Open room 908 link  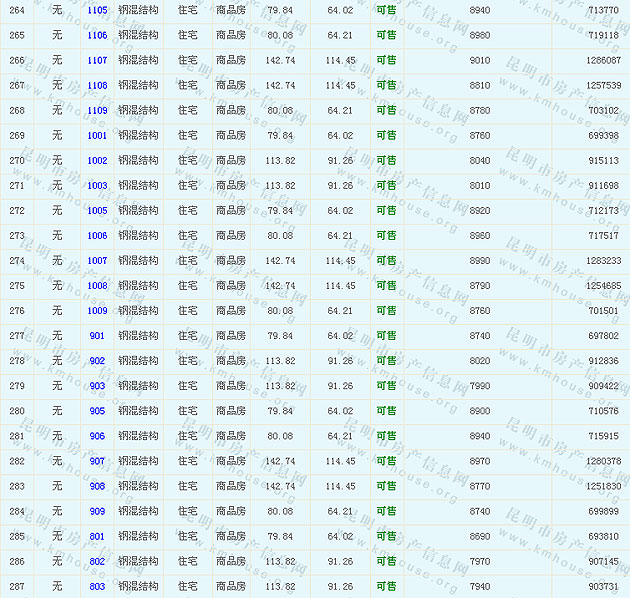click(97, 486)
